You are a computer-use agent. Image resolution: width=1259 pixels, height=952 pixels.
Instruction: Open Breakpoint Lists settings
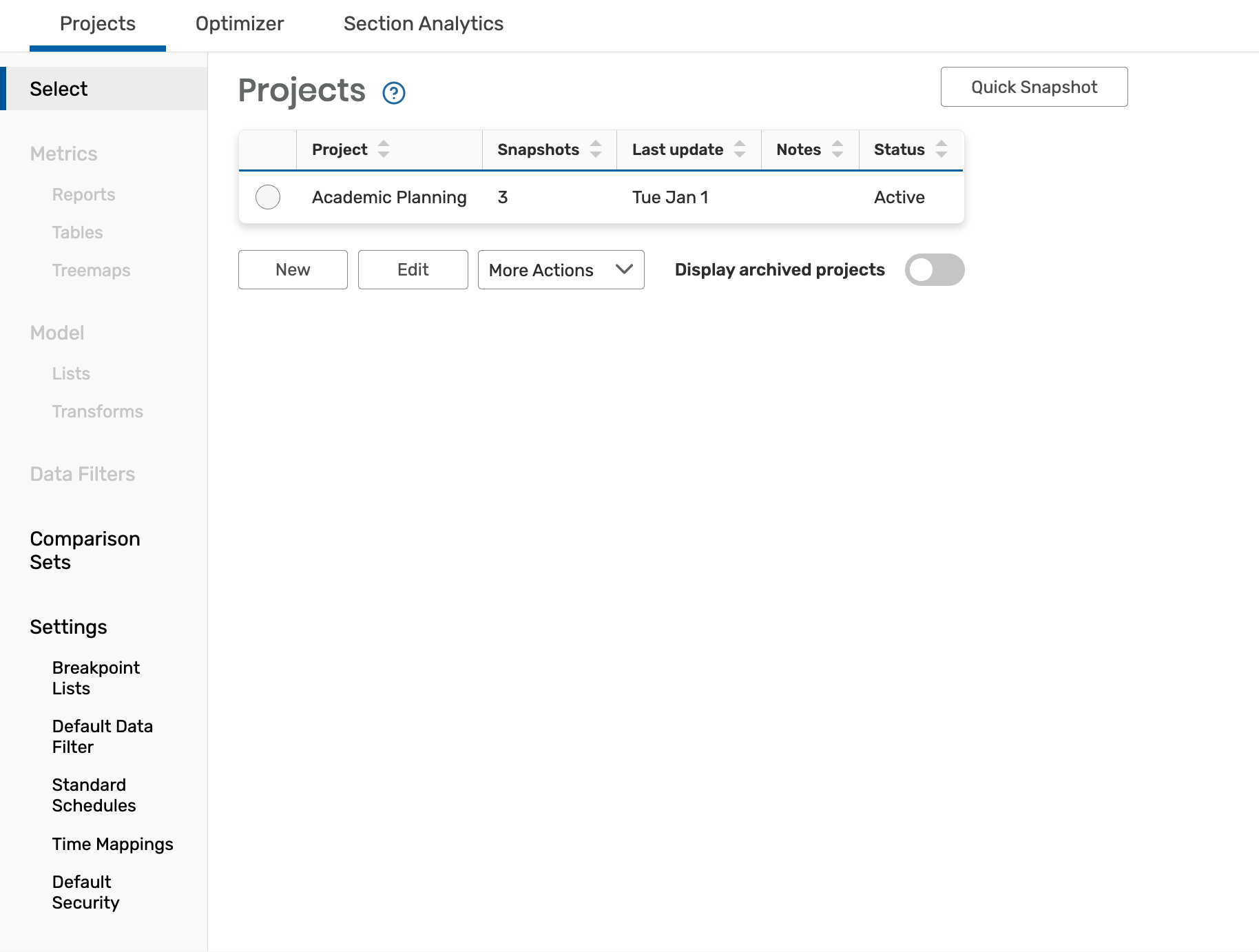point(96,678)
